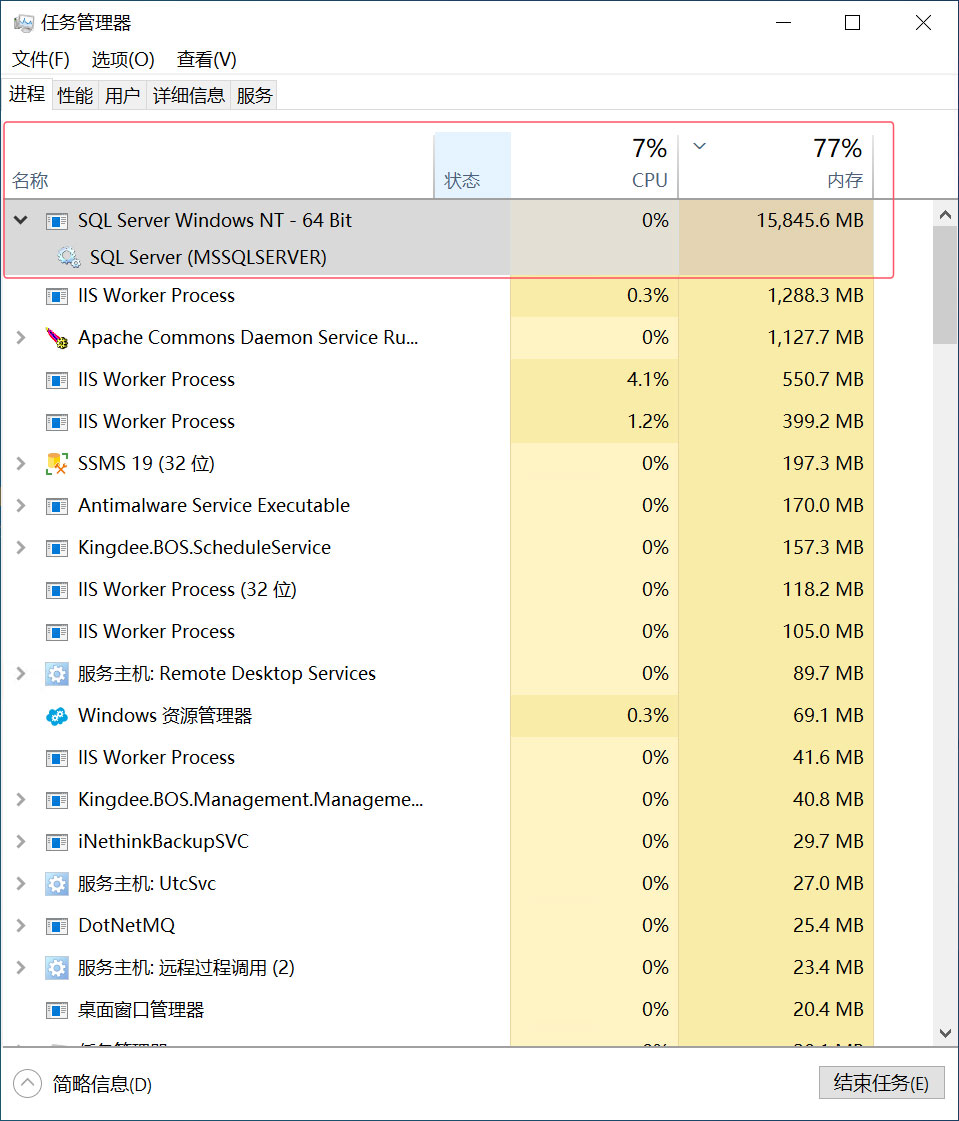Click the 结束任务(E) button
Image resolution: width=959 pixels, height=1121 pixels.
tap(881, 1083)
